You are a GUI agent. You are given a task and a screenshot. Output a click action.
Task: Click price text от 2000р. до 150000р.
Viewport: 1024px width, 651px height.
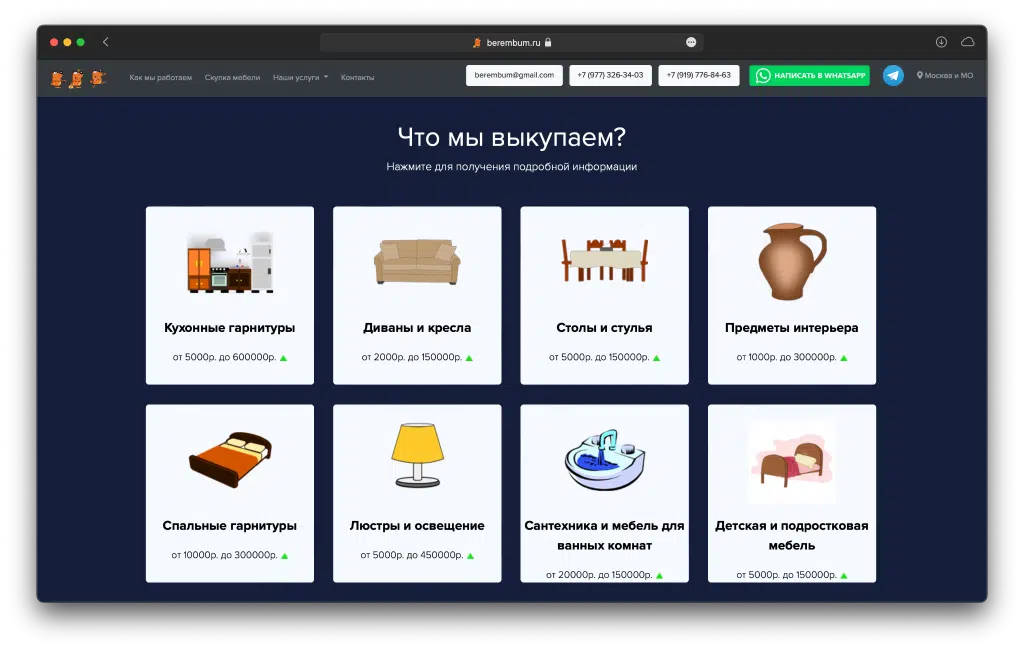tap(411, 357)
